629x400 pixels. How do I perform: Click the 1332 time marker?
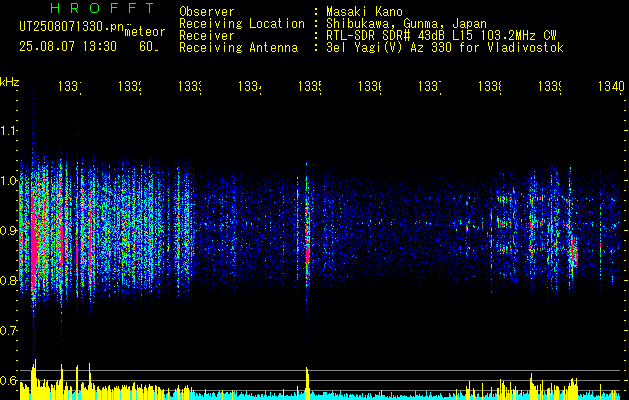pyautogui.click(x=130, y=86)
